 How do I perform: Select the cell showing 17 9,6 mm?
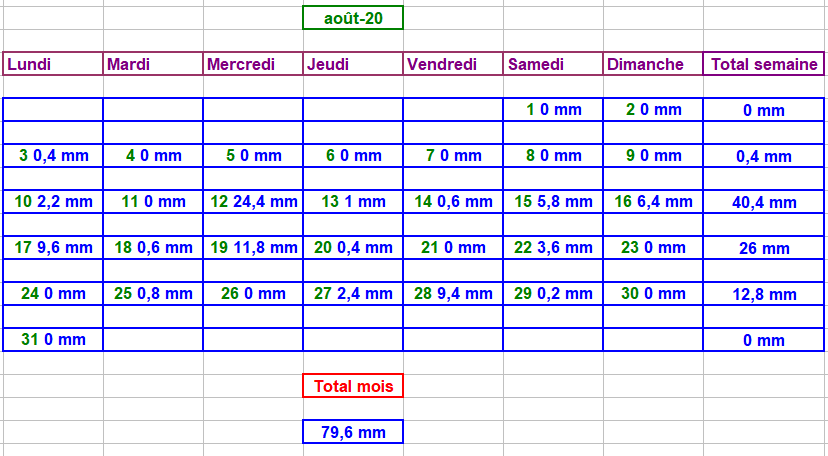53,248
